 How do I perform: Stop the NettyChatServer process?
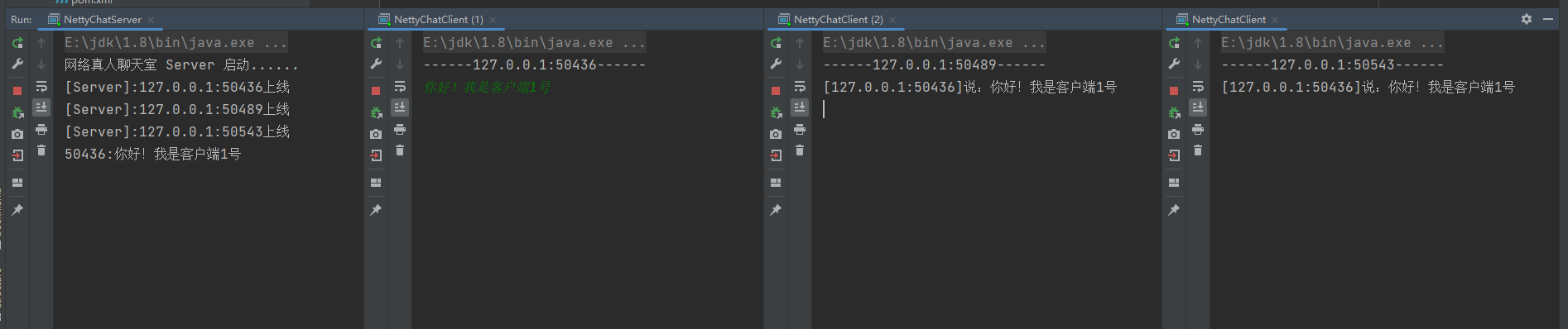(17, 91)
